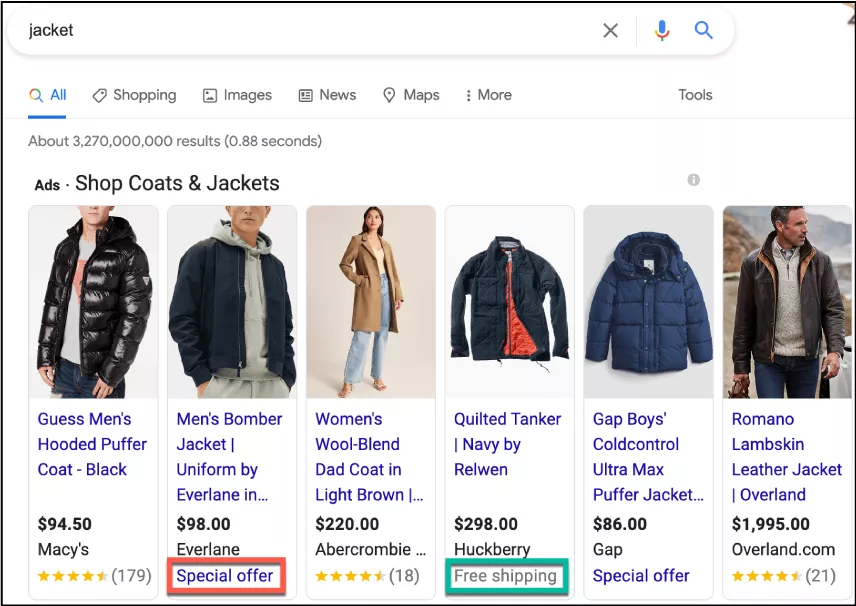Click the Overland leather jacket image
This screenshot has width=856, height=606.
click(787, 302)
